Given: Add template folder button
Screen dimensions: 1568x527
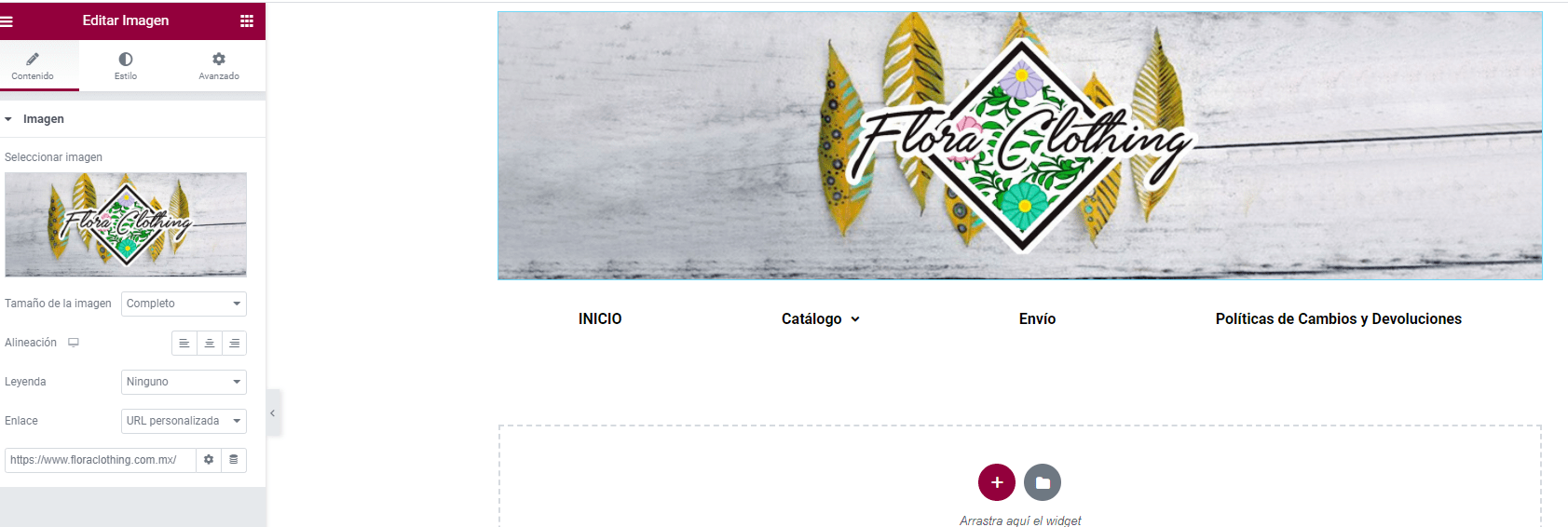Looking at the screenshot, I should [x=1043, y=482].
